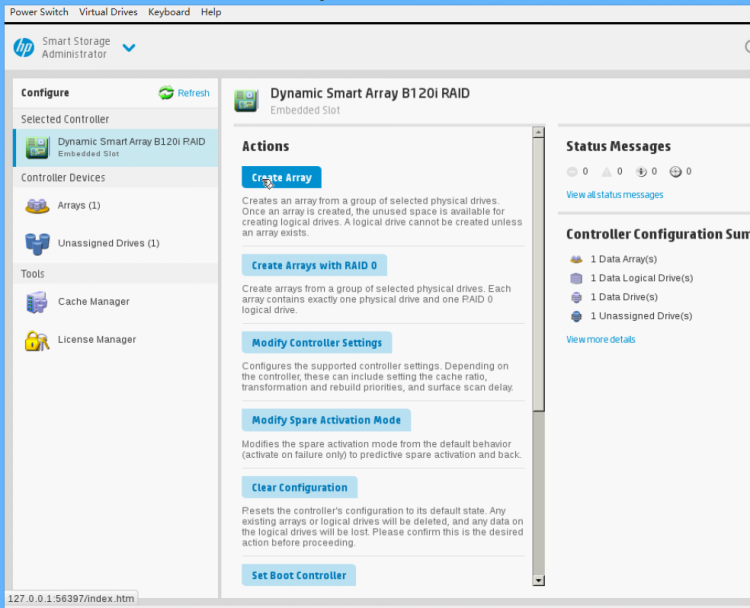Open the Cache Manager tool label

(94, 301)
